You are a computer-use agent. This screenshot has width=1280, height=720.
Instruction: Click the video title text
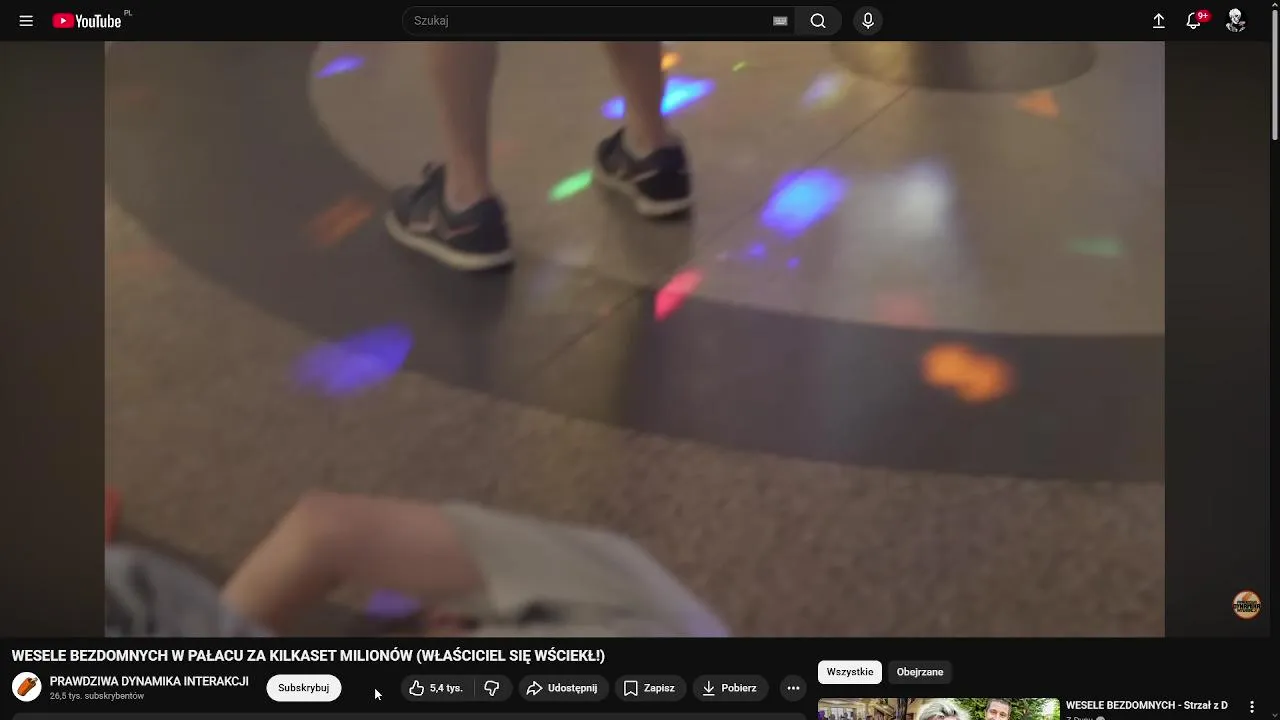click(308, 656)
